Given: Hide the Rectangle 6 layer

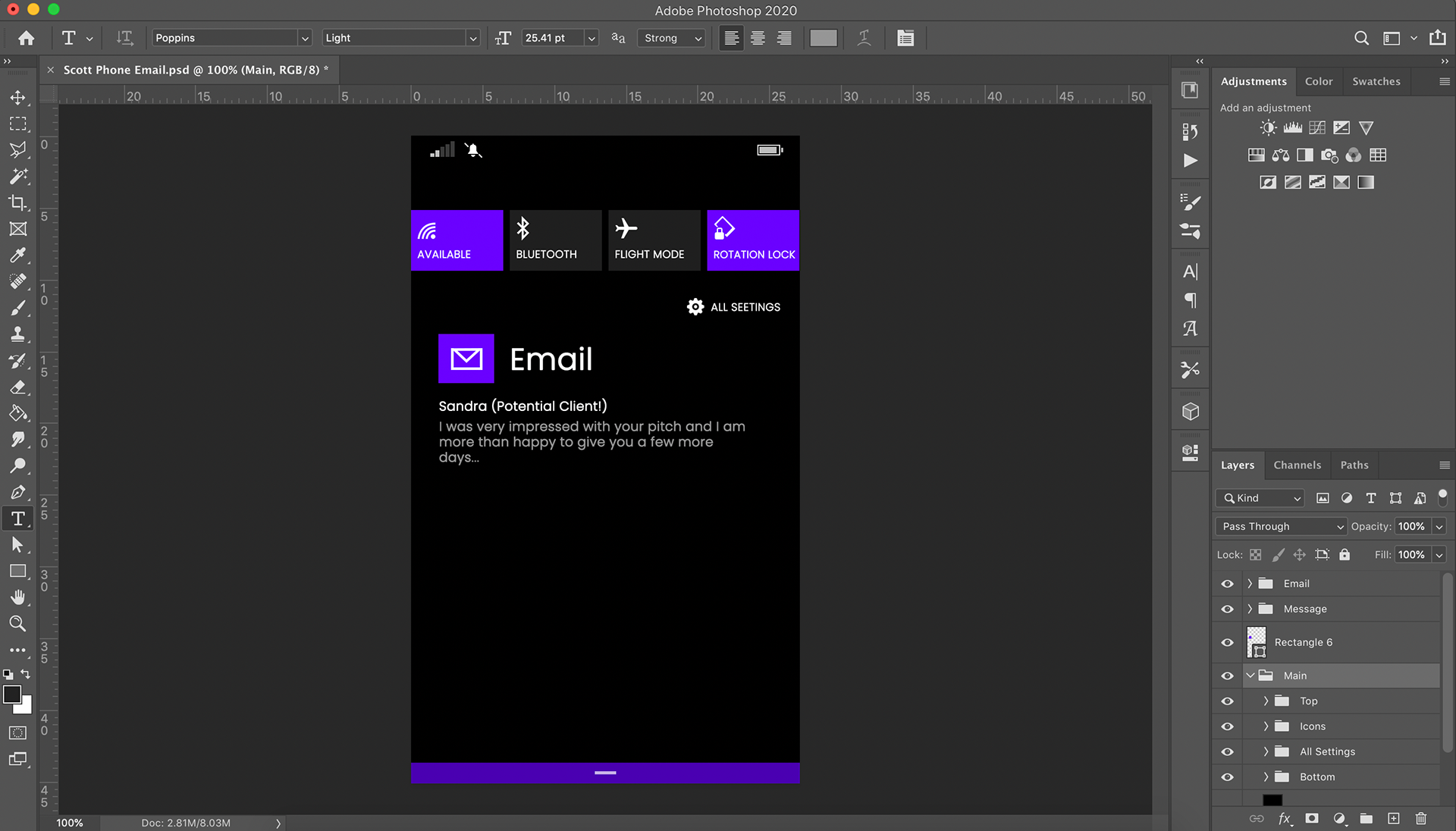Looking at the screenshot, I should (1227, 642).
